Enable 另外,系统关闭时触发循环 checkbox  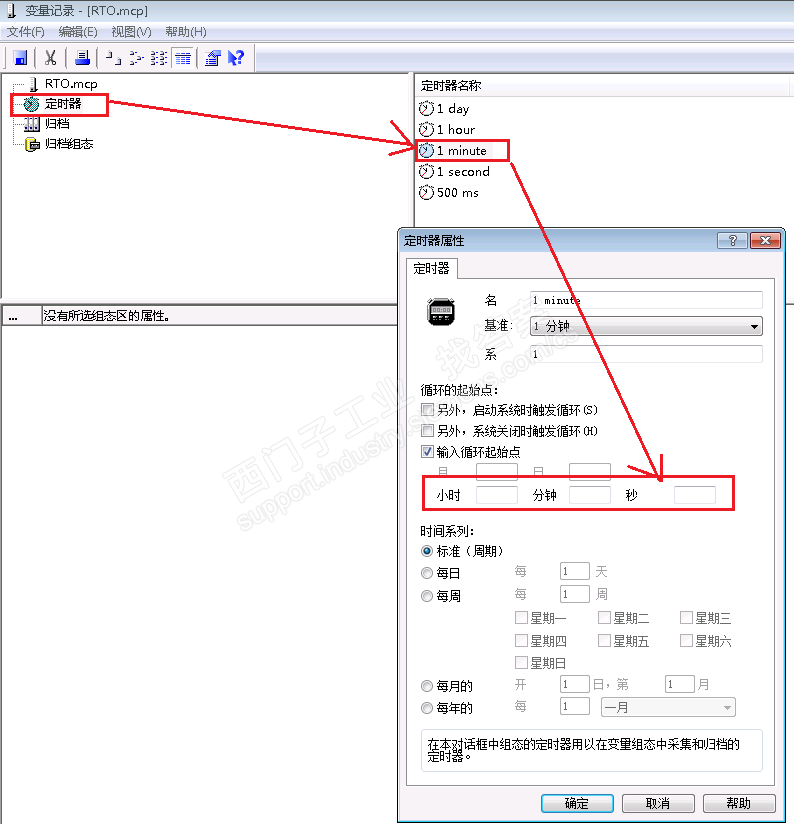[x=428, y=431]
